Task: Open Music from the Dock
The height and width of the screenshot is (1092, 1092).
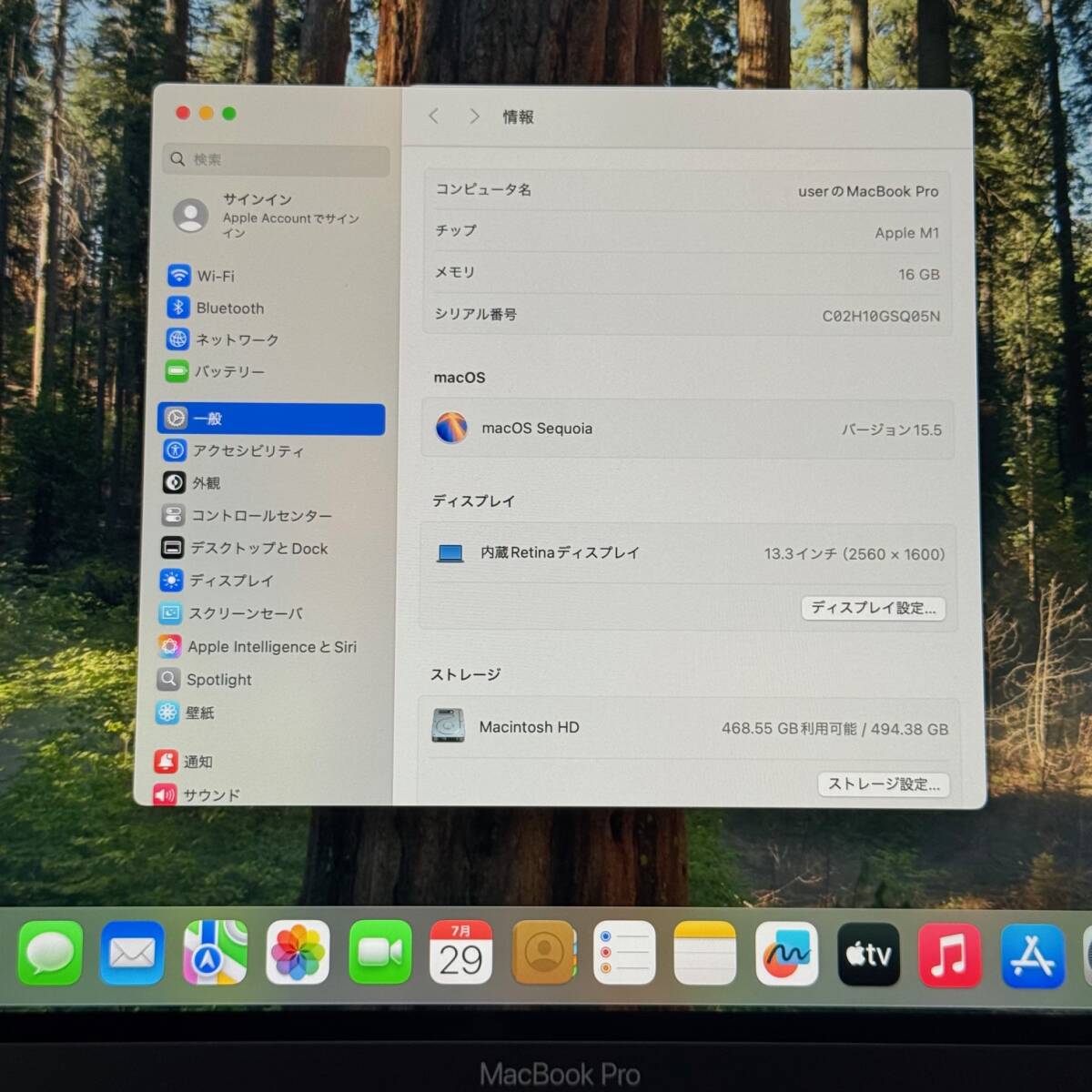Action: (949, 955)
